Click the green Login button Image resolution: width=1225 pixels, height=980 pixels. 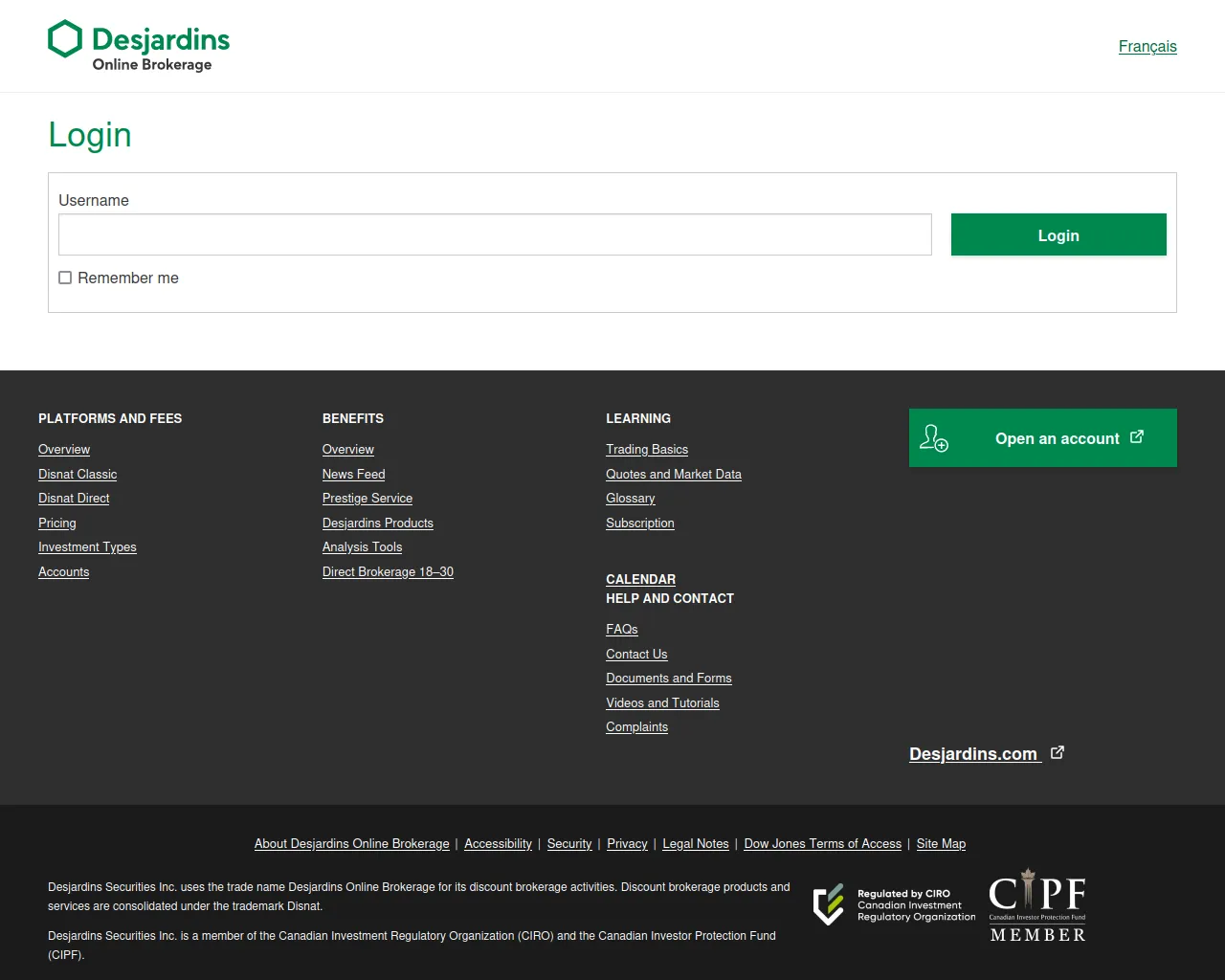1058,234
